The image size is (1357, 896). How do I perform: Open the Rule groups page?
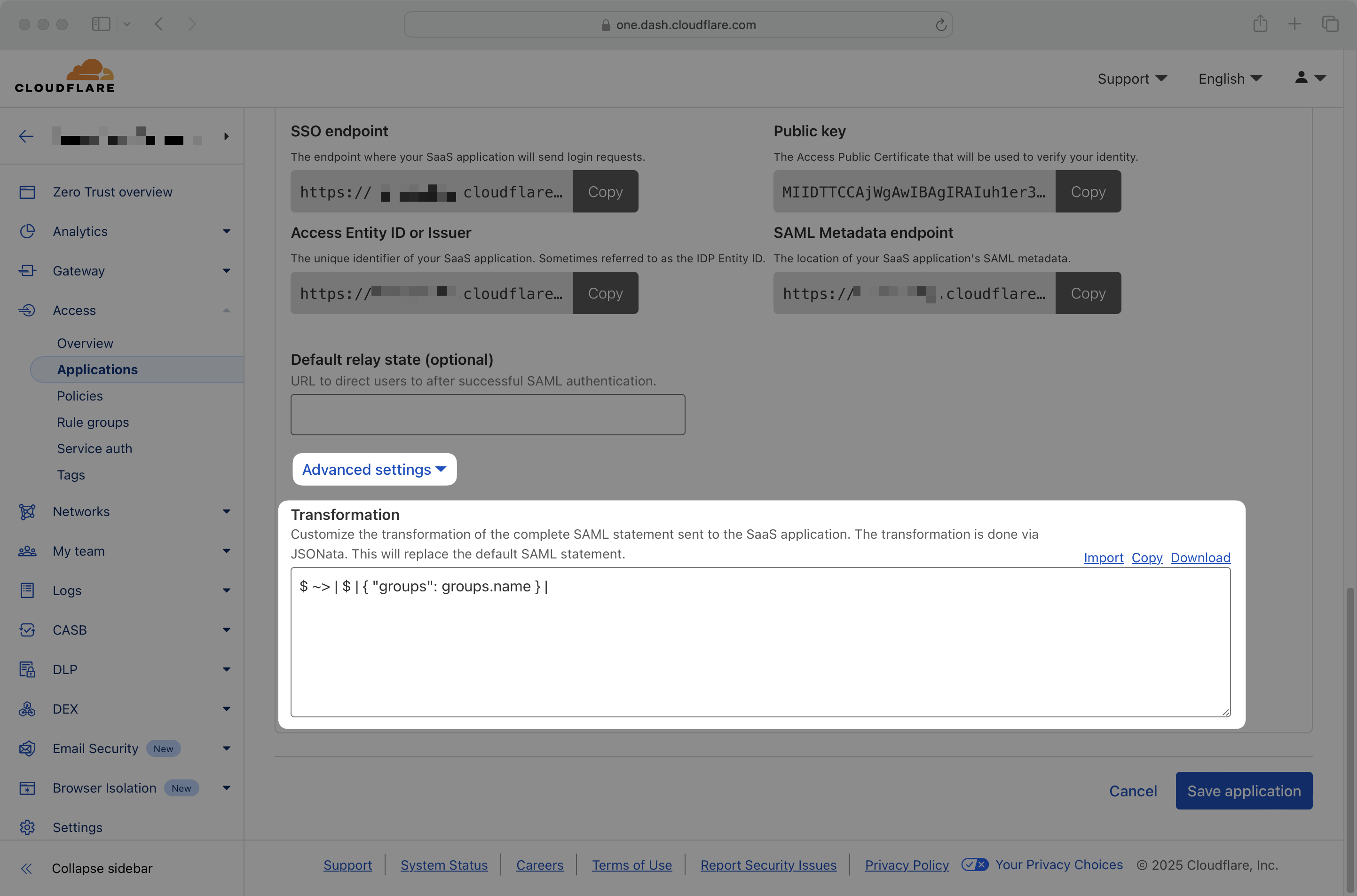coord(93,422)
